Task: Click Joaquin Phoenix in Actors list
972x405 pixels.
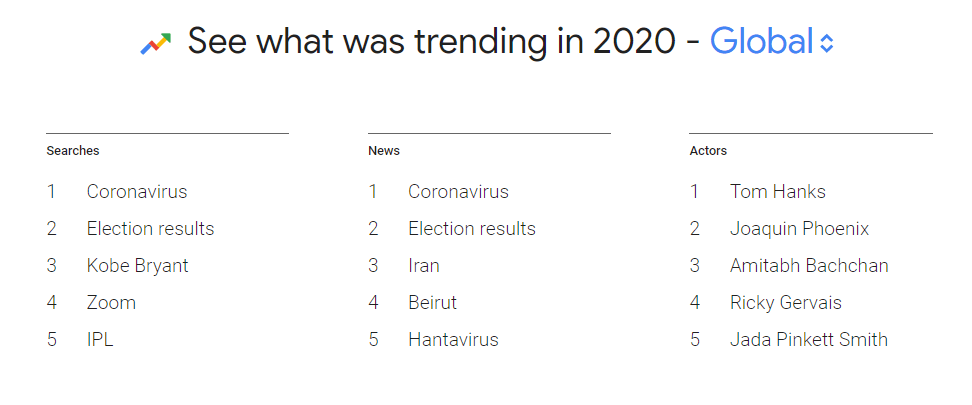Action: [799, 229]
